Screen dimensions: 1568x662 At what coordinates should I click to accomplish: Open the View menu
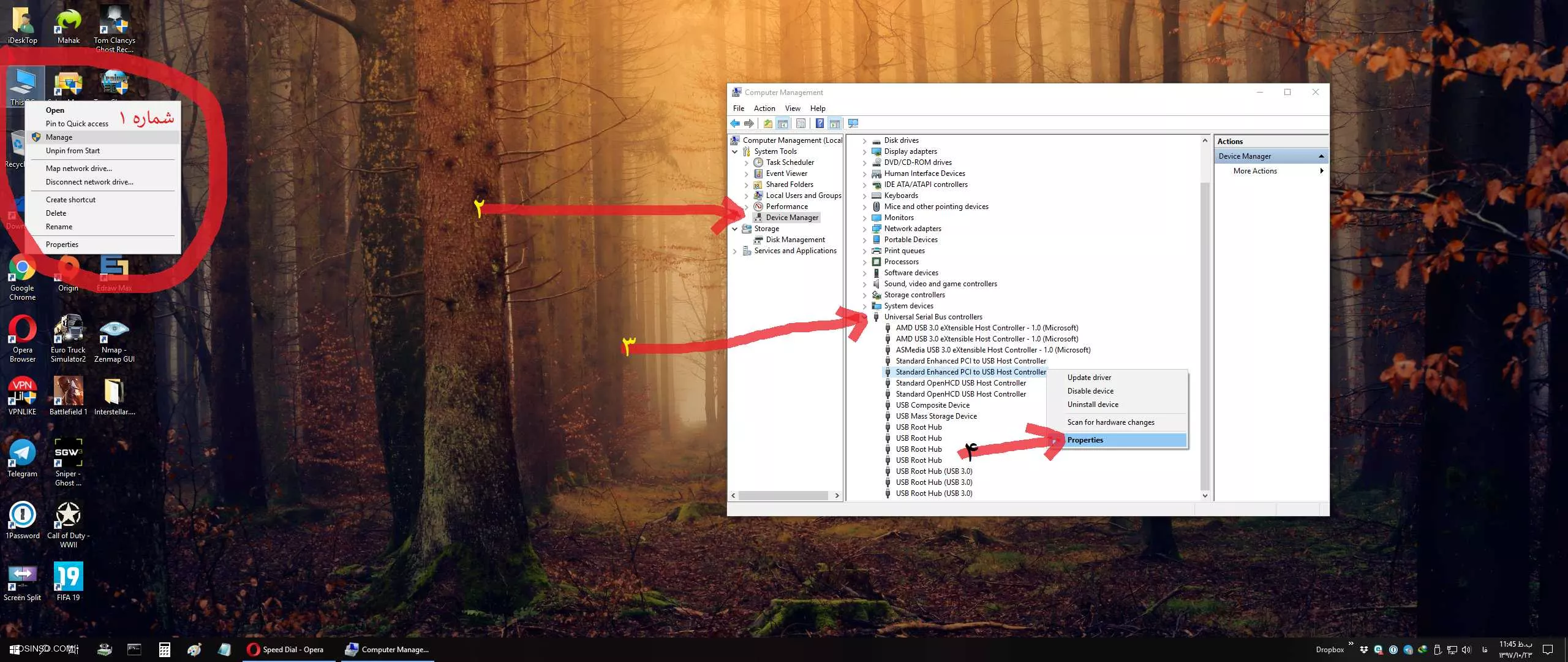[x=793, y=108]
